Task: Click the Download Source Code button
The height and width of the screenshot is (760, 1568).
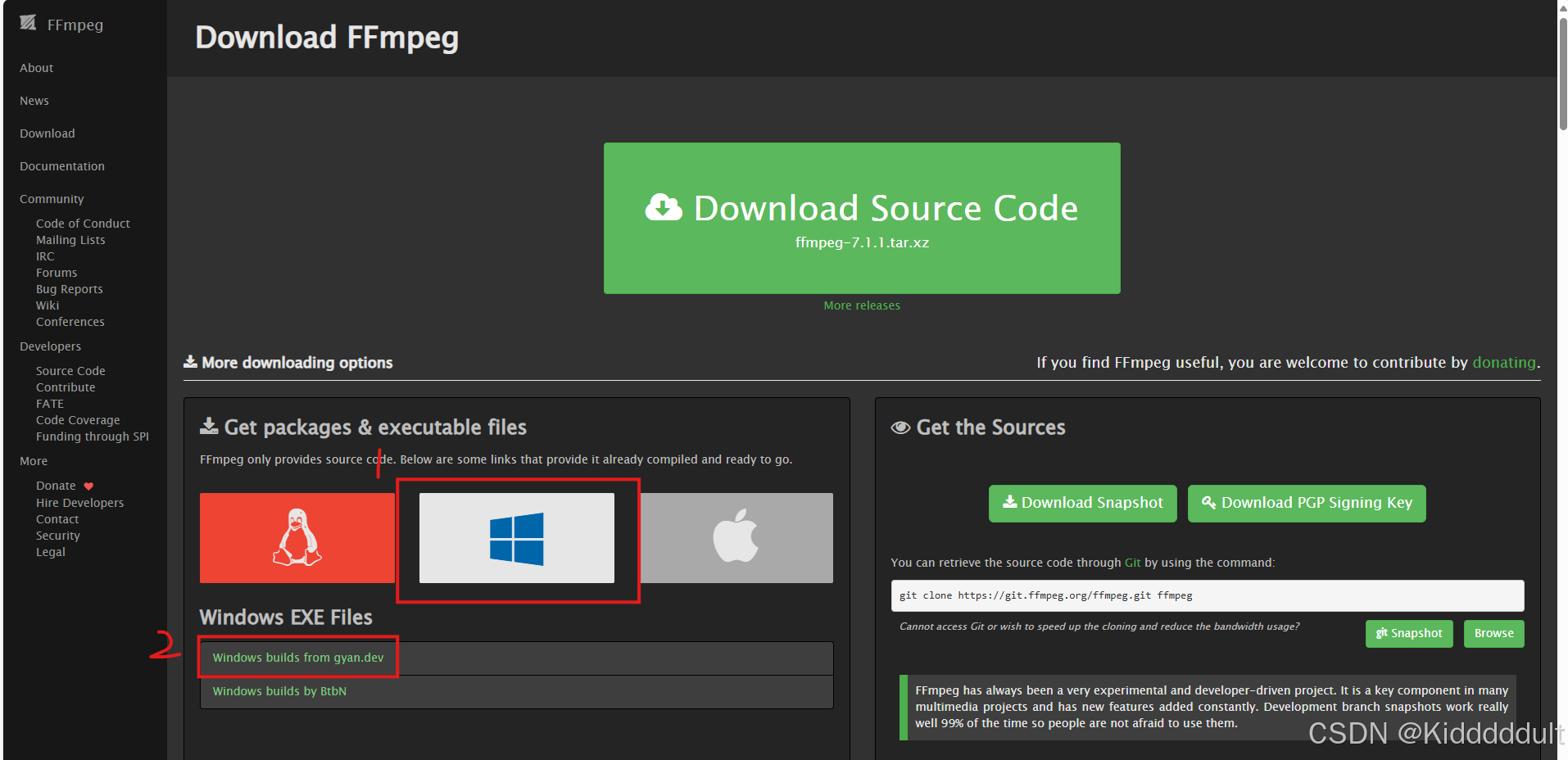Action: pyautogui.click(x=862, y=218)
